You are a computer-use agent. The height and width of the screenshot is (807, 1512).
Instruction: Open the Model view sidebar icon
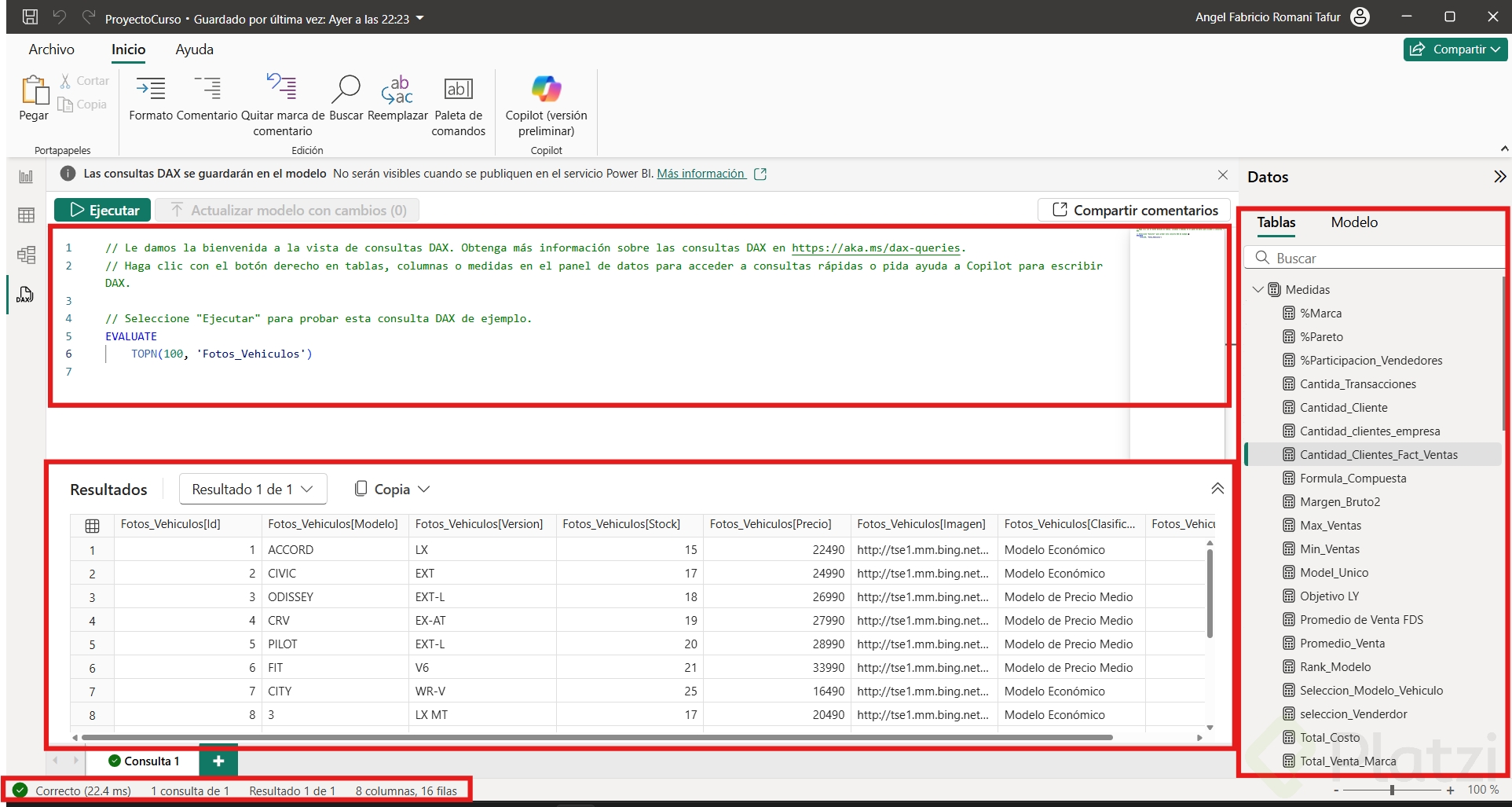click(x=26, y=255)
